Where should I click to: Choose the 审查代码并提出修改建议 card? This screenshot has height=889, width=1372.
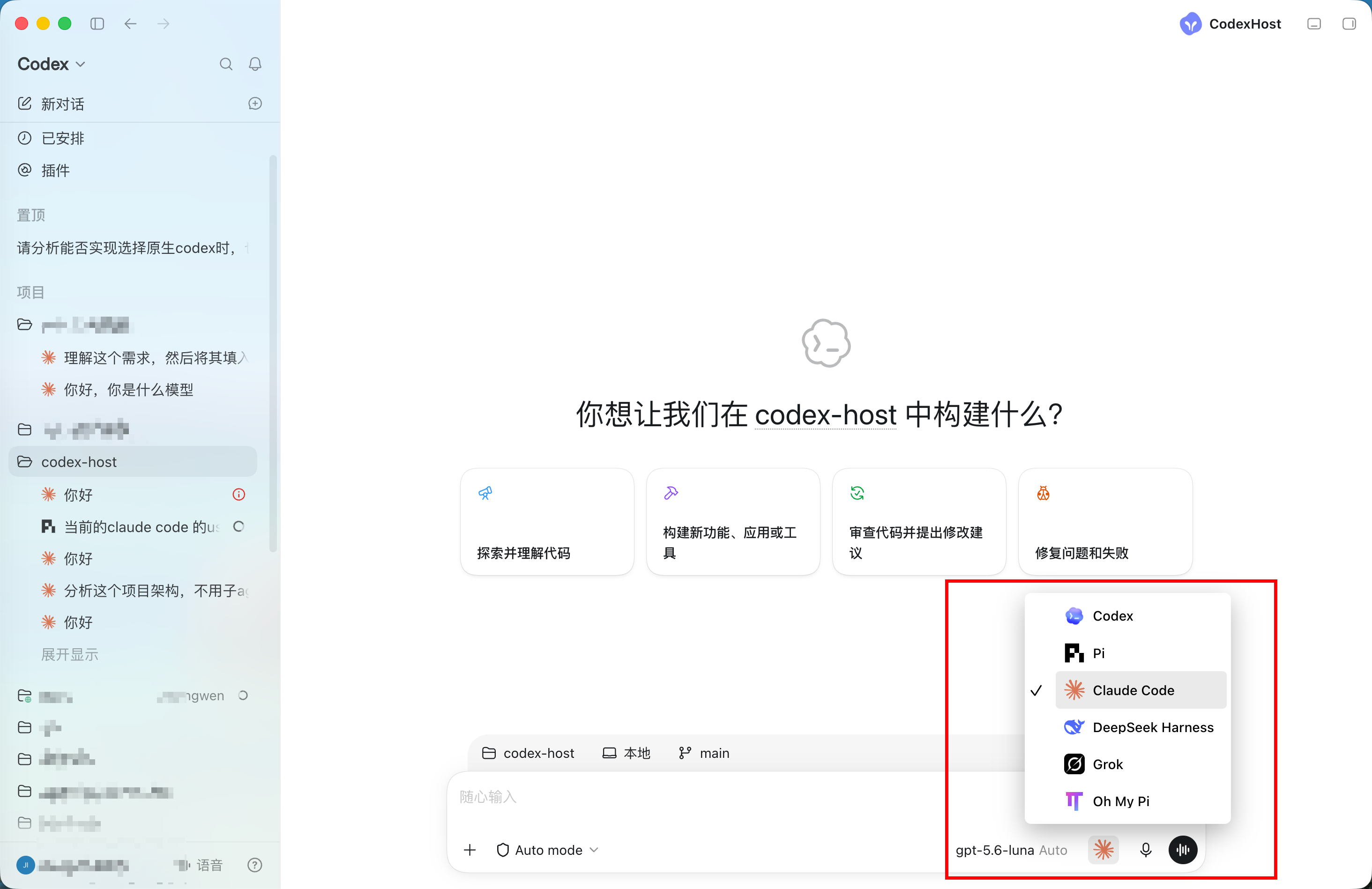click(919, 521)
